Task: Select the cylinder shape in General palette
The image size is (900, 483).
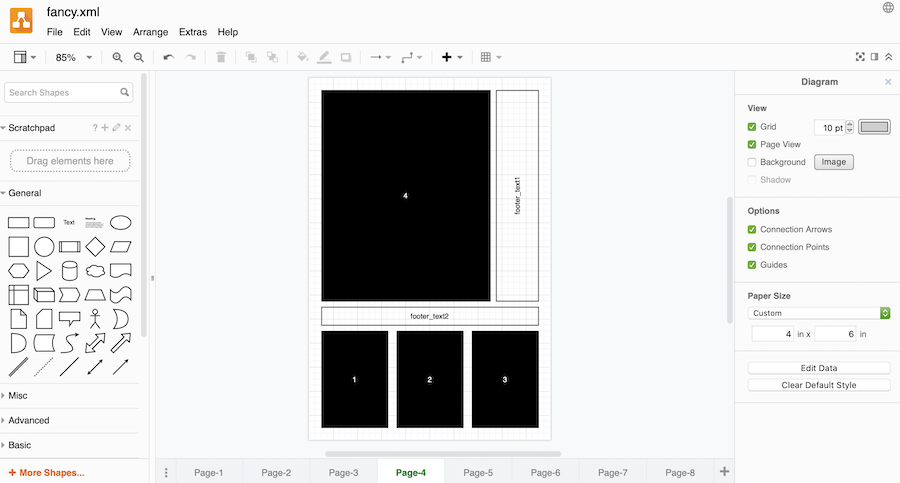Action: tap(69, 271)
